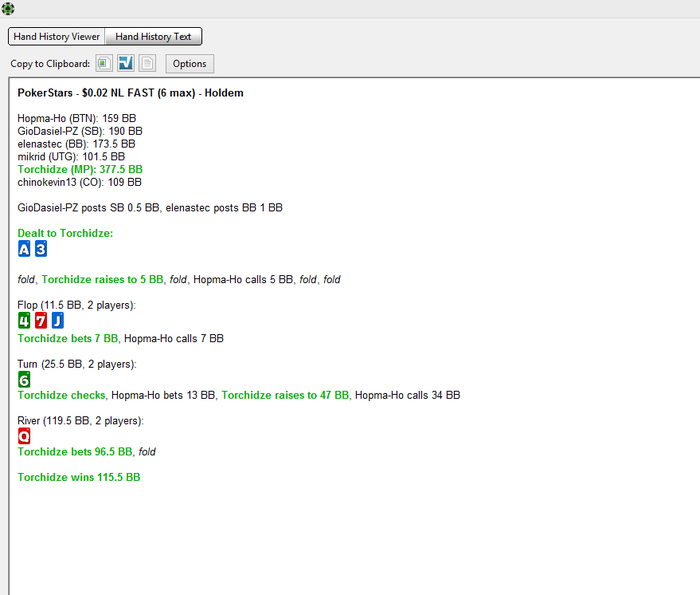Click the app icon in title bar
This screenshot has height=595, width=700.
pyautogui.click(x=8, y=8)
